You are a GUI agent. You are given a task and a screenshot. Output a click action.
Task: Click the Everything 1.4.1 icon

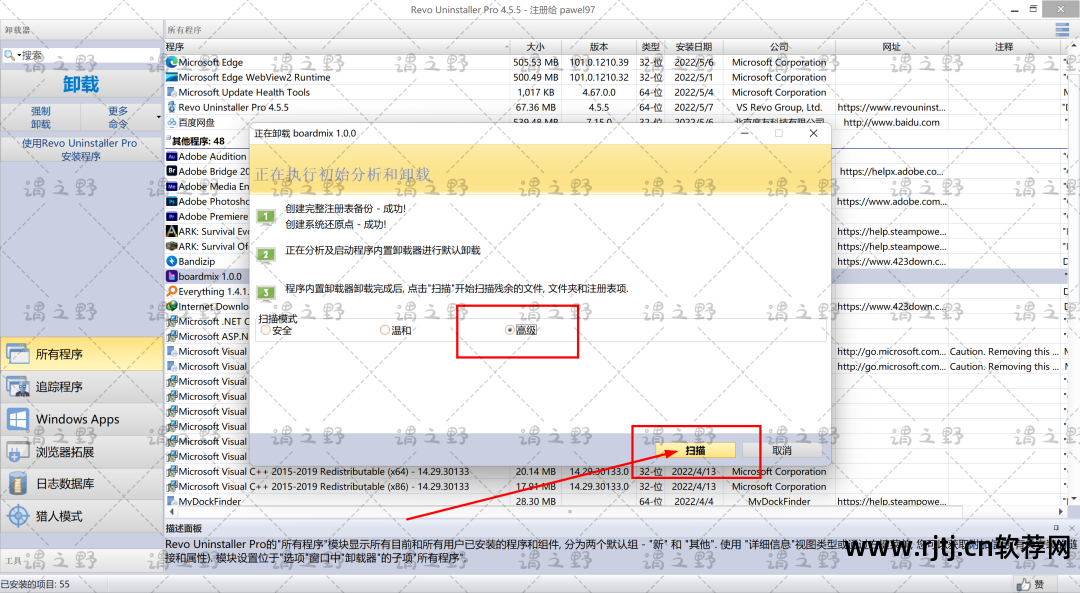click(172, 291)
